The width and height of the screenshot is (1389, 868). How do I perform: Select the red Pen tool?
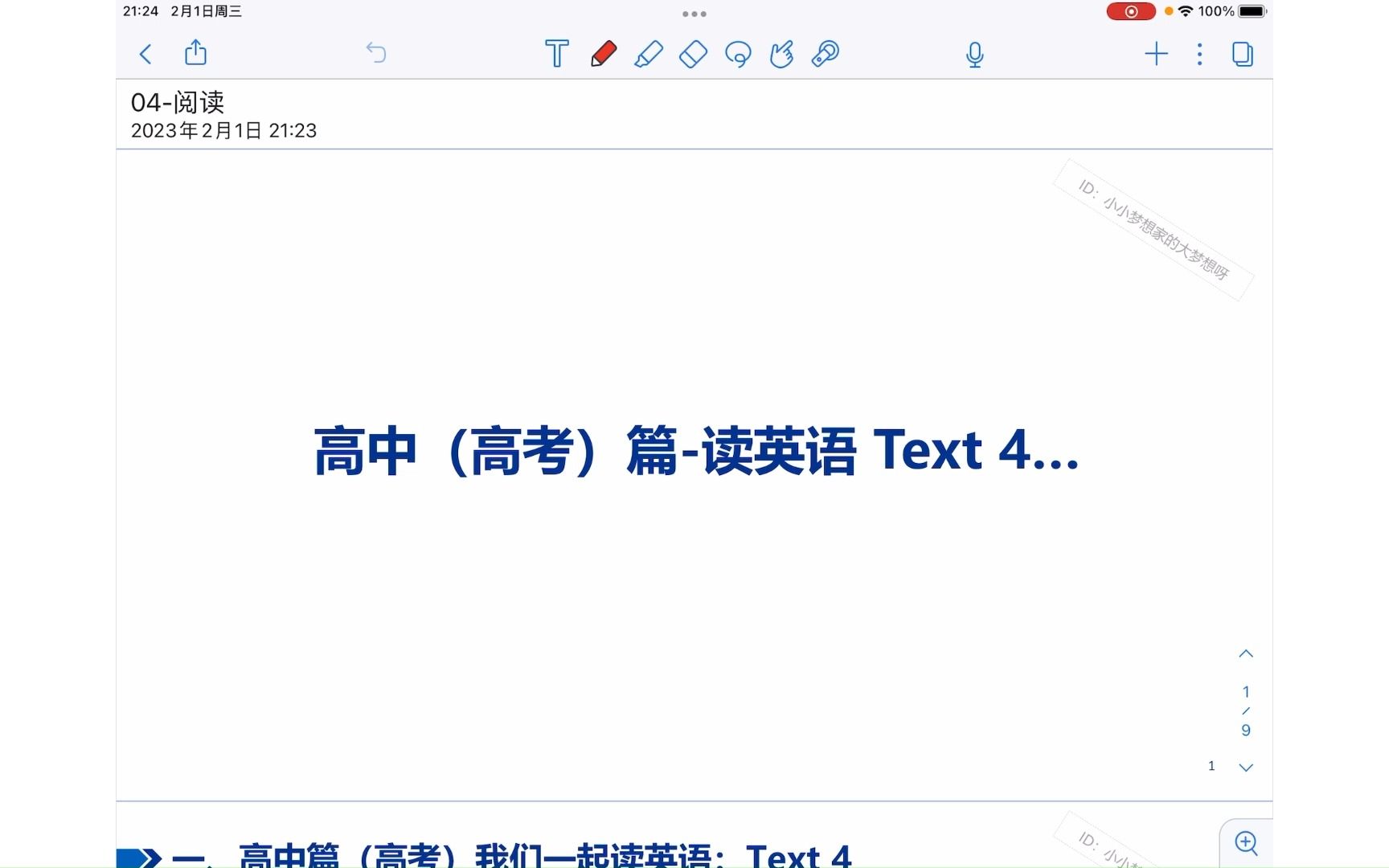[604, 54]
